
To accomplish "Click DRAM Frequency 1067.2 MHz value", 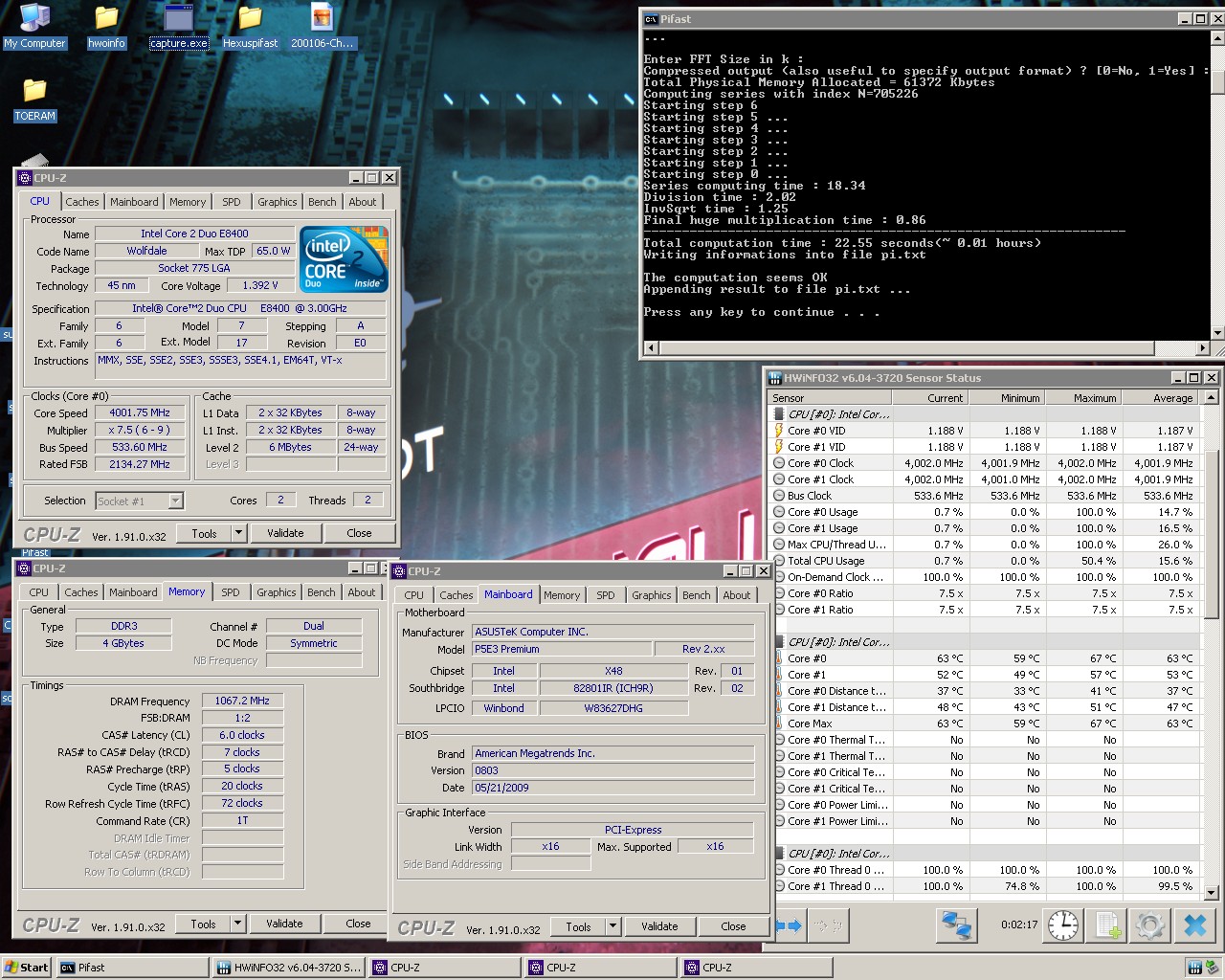I will click(x=242, y=701).
